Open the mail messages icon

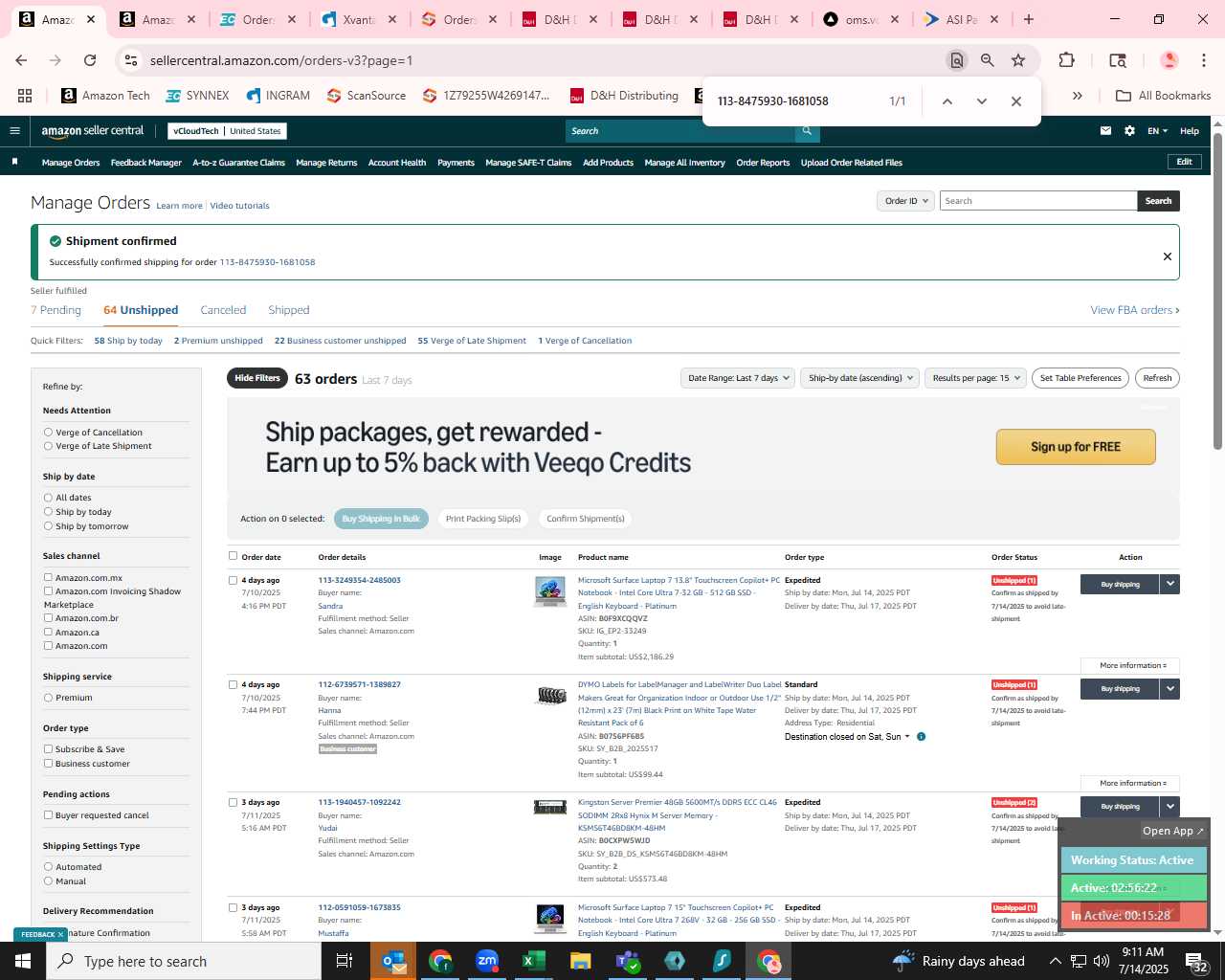tap(1105, 131)
